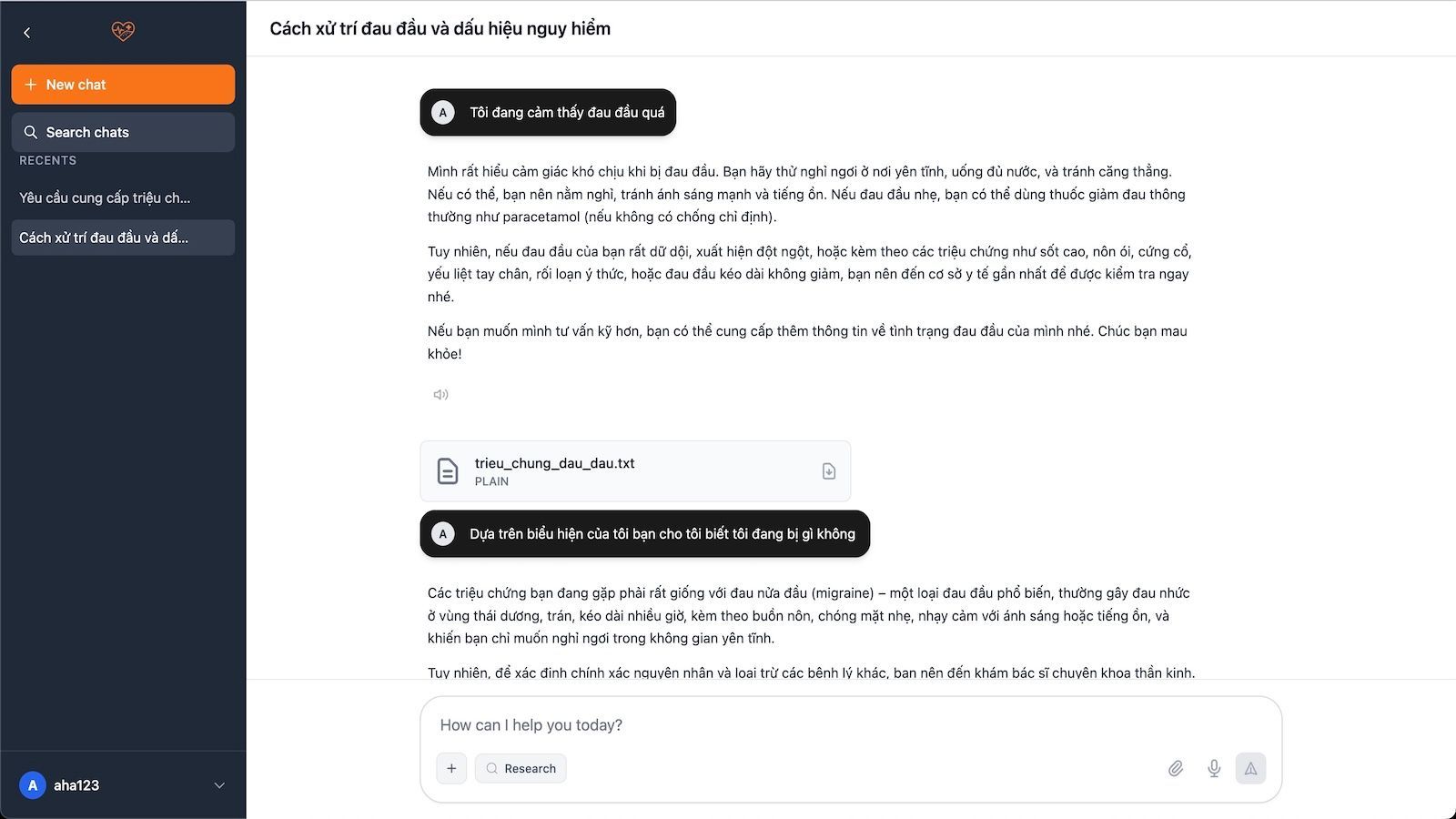Toggle Research mode

point(521,768)
